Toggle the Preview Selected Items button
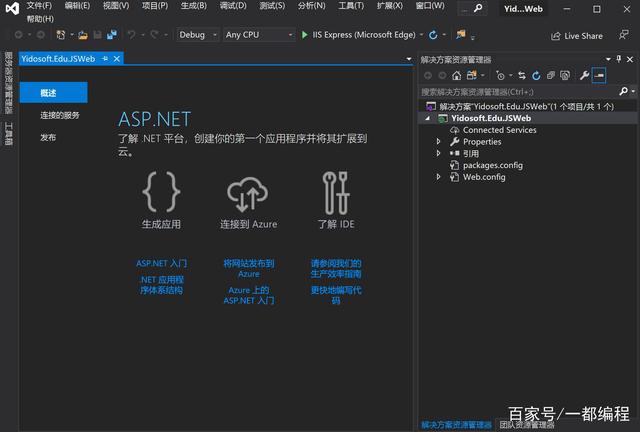The image size is (640, 432). tap(599, 76)
